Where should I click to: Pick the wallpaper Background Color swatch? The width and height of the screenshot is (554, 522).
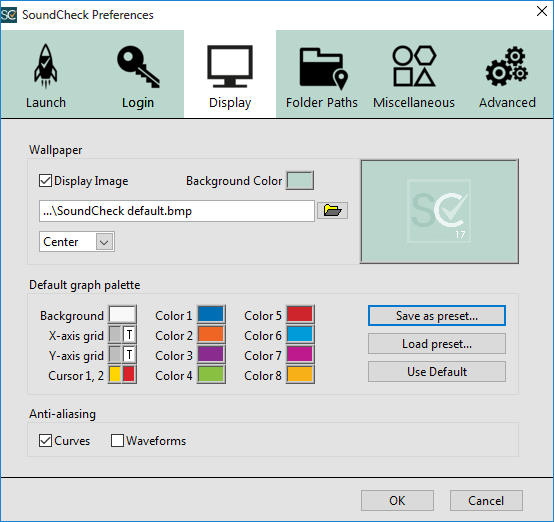point(300,181)
